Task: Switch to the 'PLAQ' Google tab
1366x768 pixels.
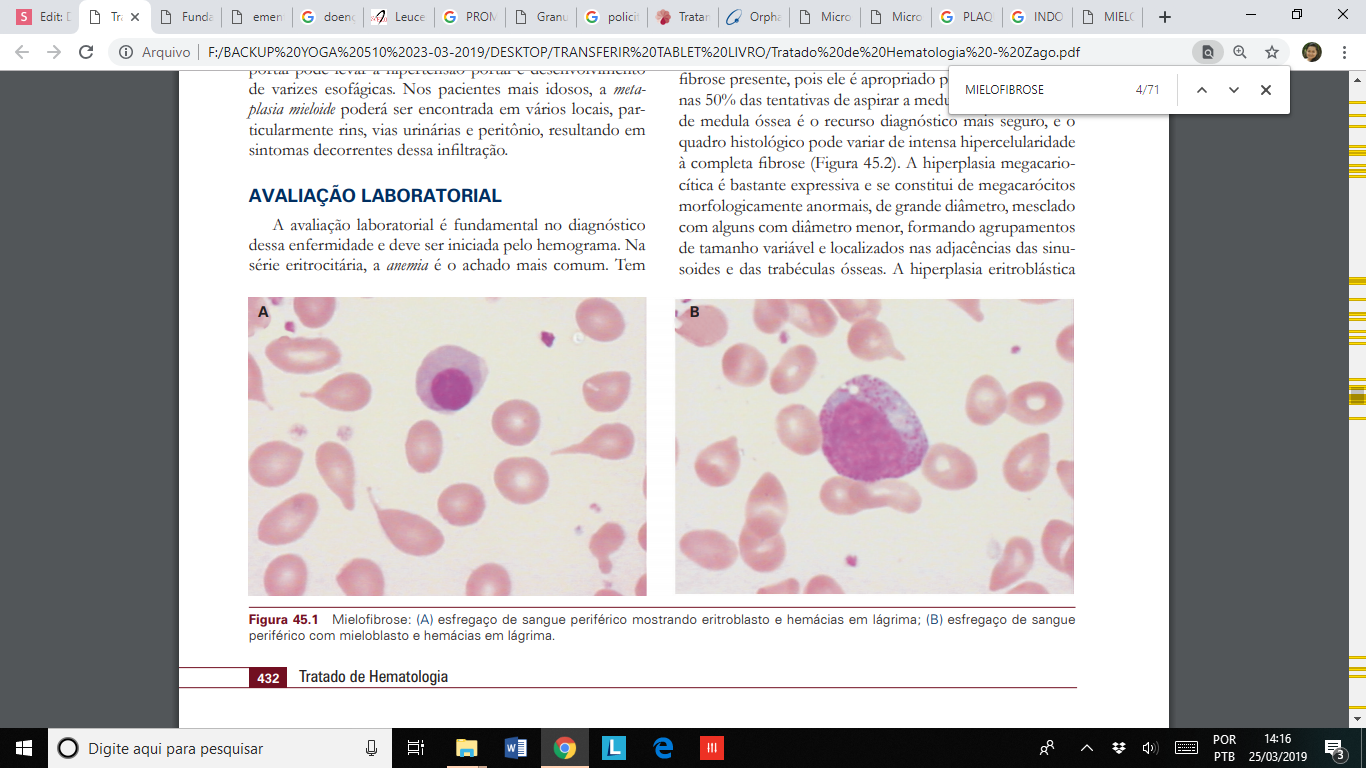Action: point(965,17)
